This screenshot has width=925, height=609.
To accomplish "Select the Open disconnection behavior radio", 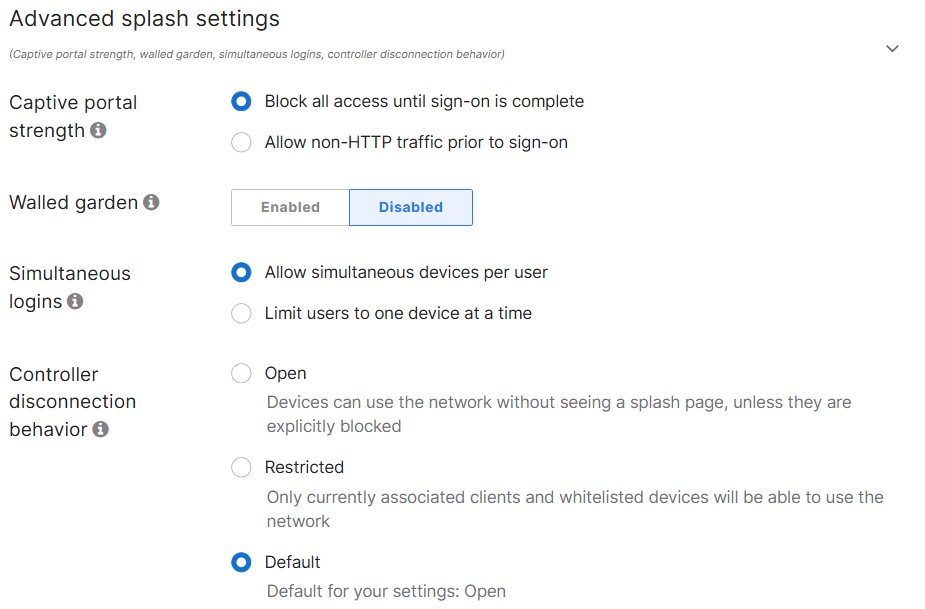I will tap(241, 373).
